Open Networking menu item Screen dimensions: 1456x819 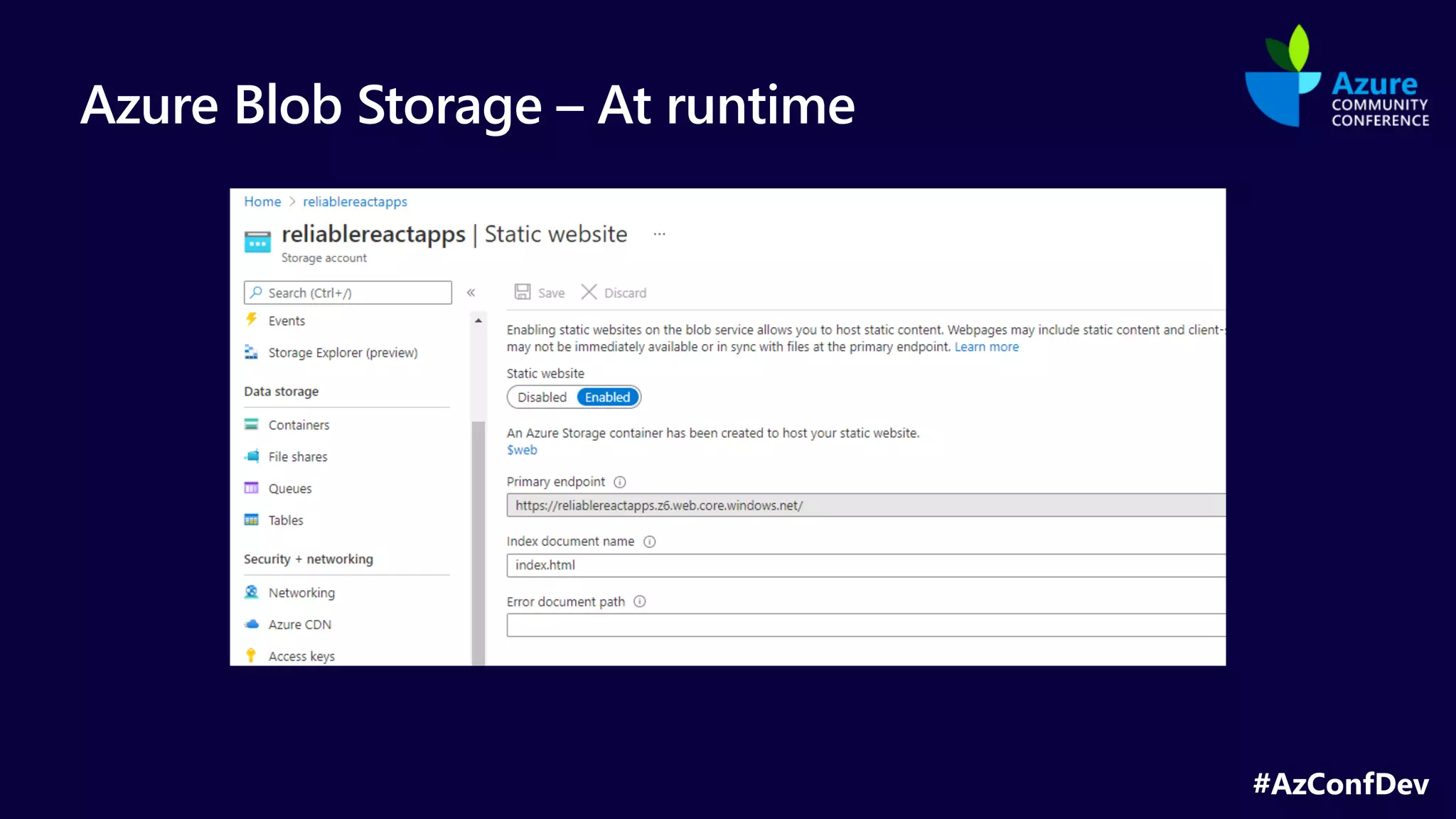[301, 593]
